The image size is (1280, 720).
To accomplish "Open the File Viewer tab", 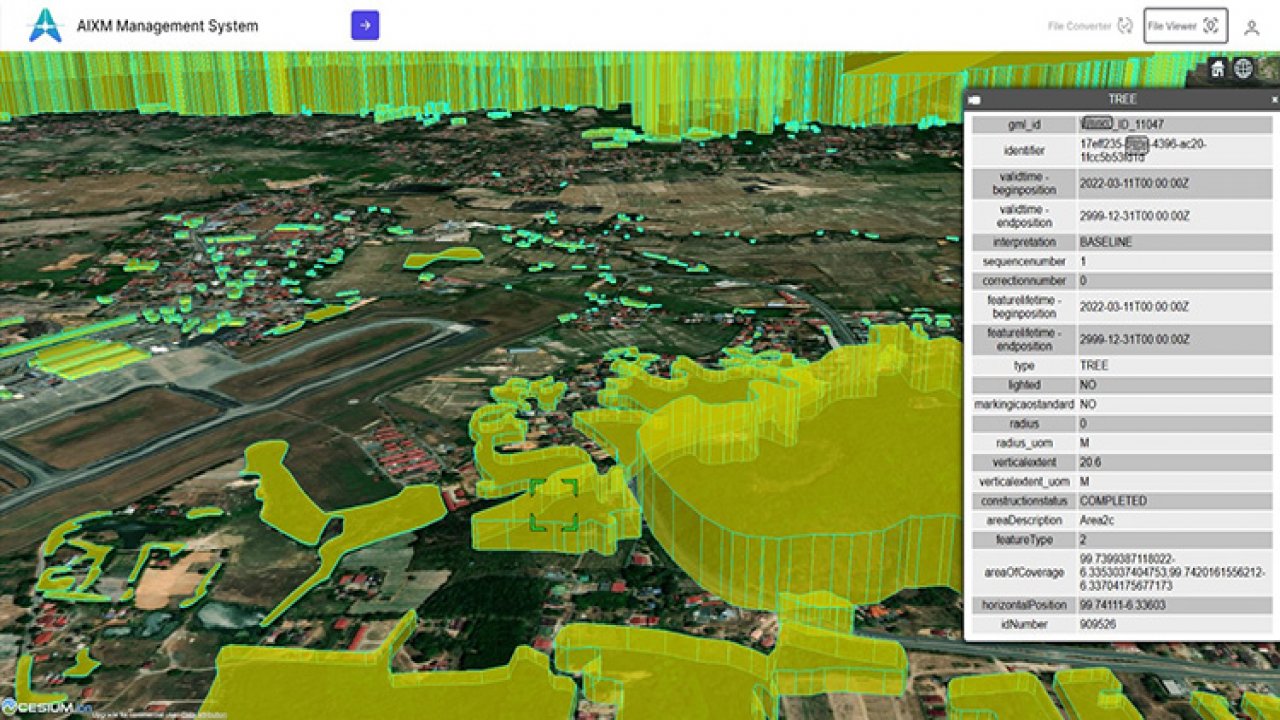I will [x=1171, y=26].
